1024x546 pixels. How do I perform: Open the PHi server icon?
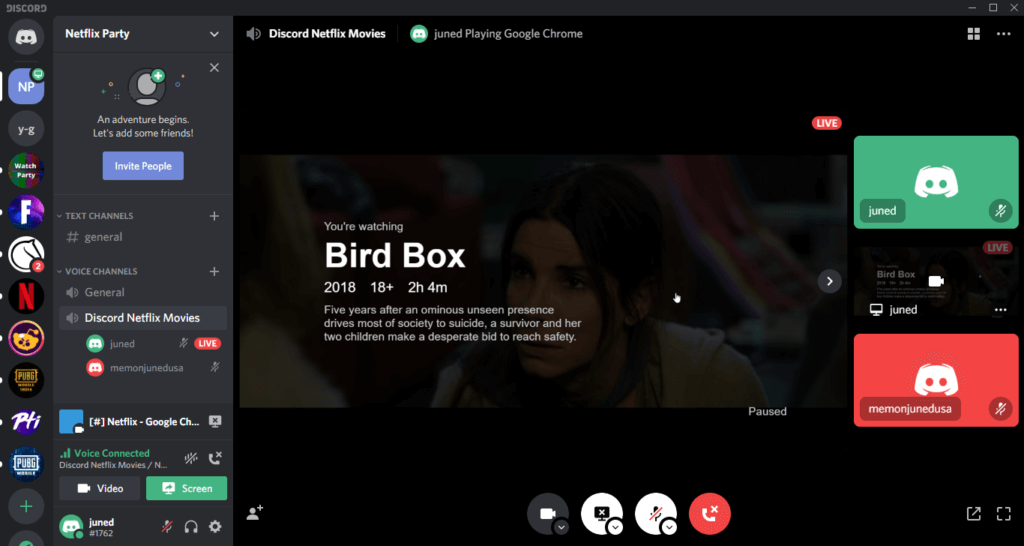tap(26, 422)
